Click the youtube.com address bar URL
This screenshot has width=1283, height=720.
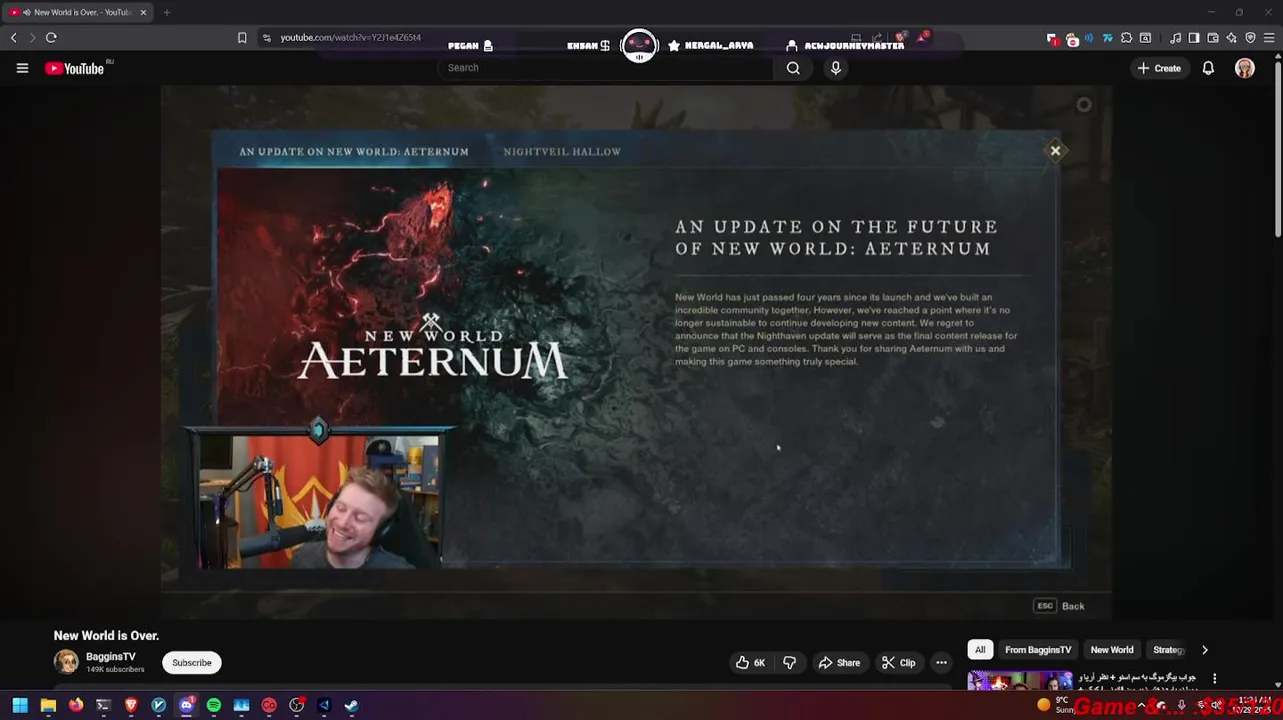(350, 38)
